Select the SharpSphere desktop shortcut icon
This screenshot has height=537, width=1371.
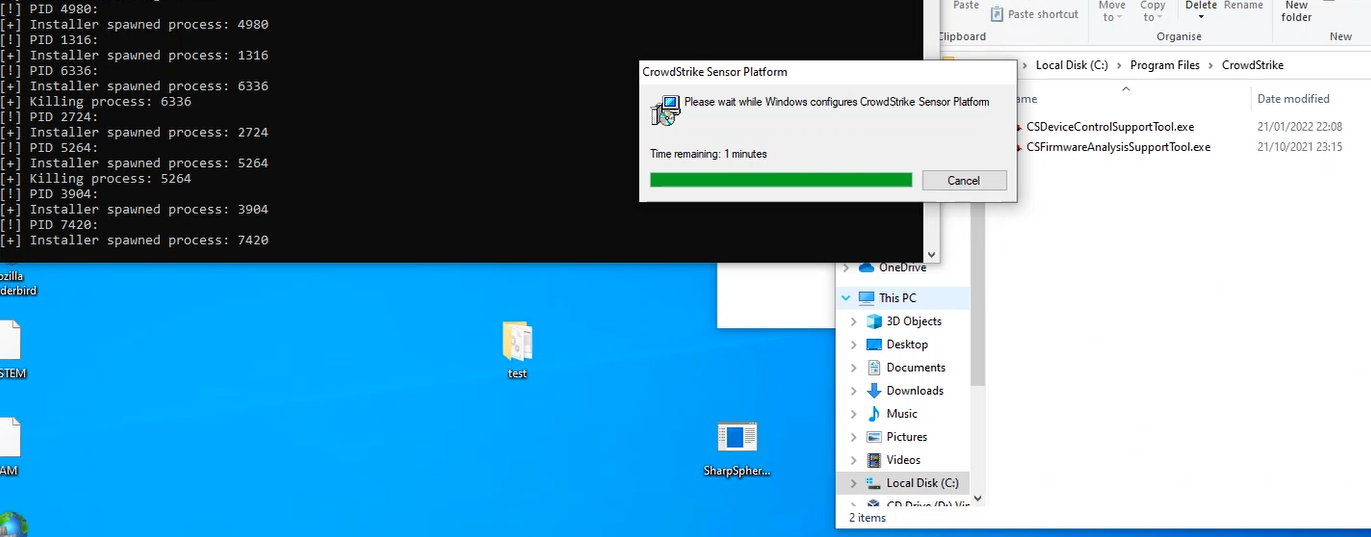point(737,437)
